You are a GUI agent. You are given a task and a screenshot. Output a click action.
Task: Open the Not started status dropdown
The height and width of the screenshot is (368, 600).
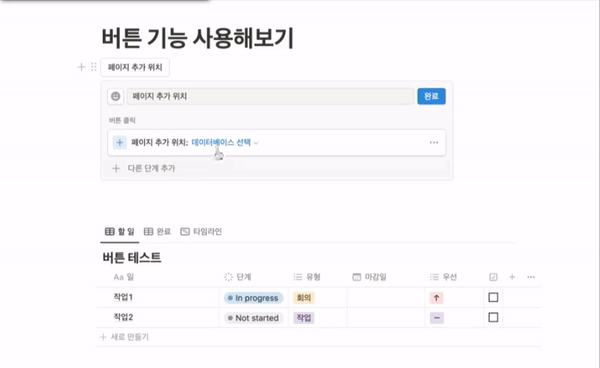click(253, 318)
